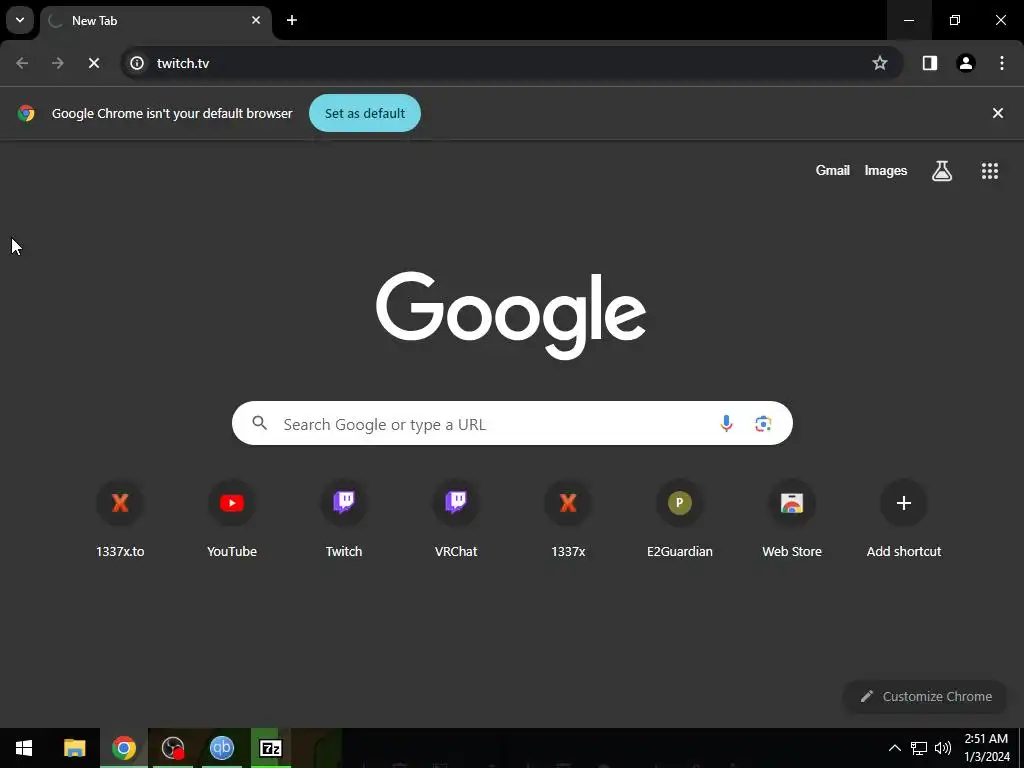Image resolution: width=1024 pixels, height=768 pixels.
Task: Open the Web Store shortcut
Action: coord(792,519)
